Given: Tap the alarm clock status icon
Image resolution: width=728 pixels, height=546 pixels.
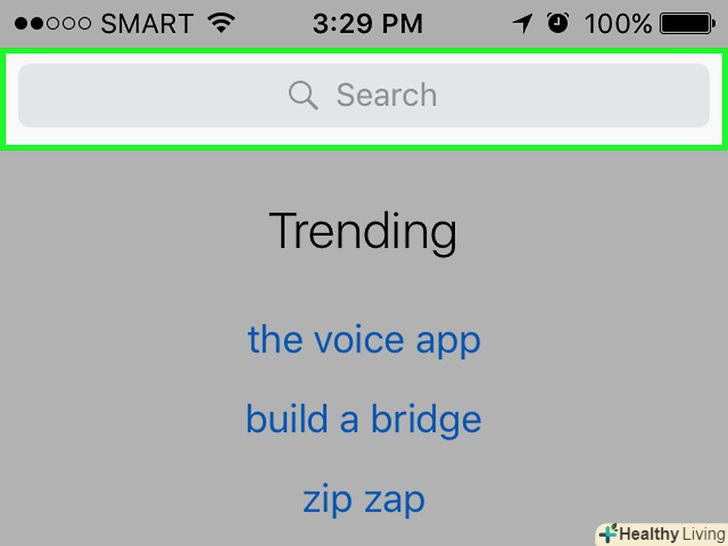Looking at the screenshot, I should (557, 23).
